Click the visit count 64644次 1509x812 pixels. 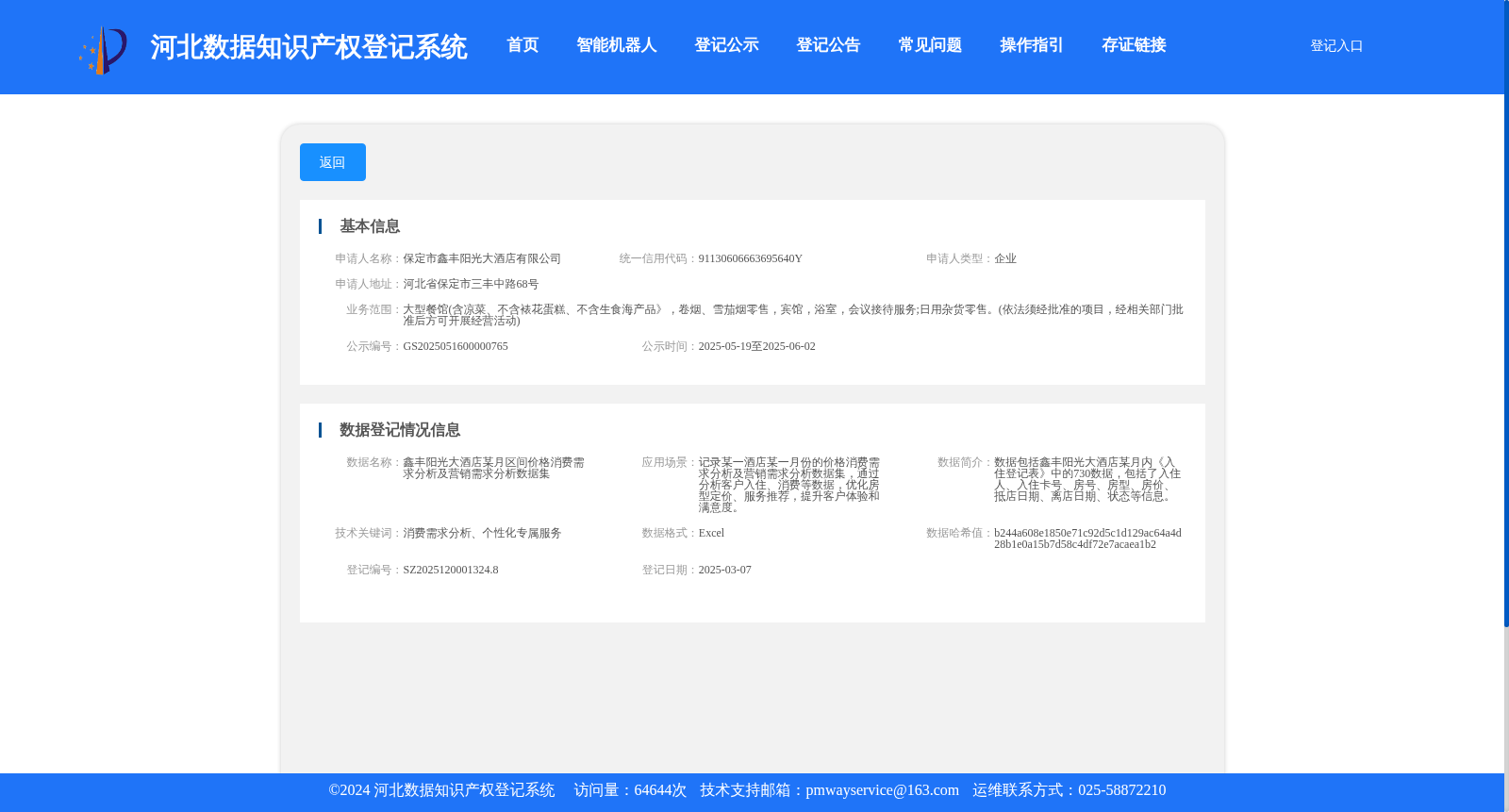(x=660, y=790)
